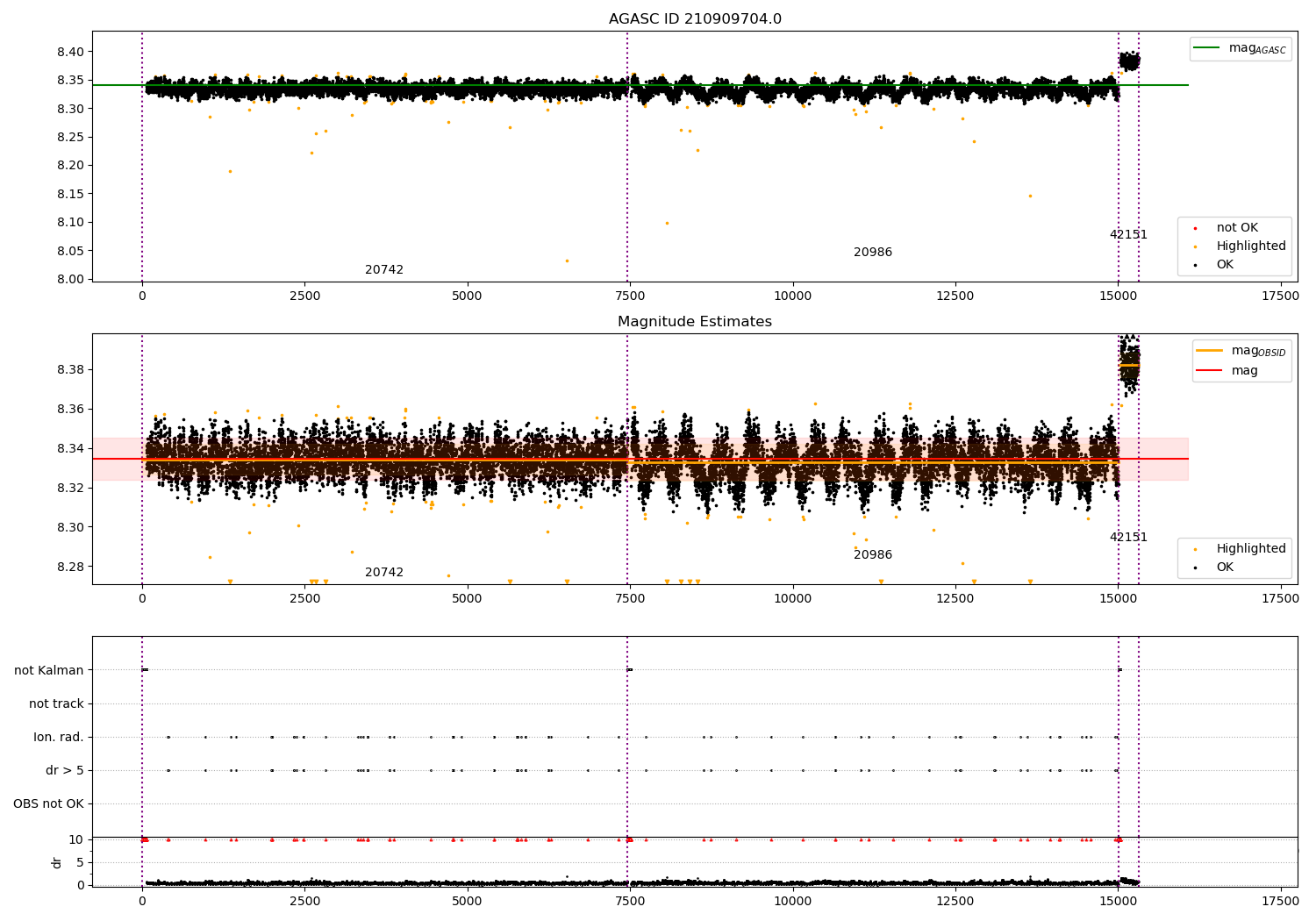Click the 'not track' axis label

tap(56, 703)
